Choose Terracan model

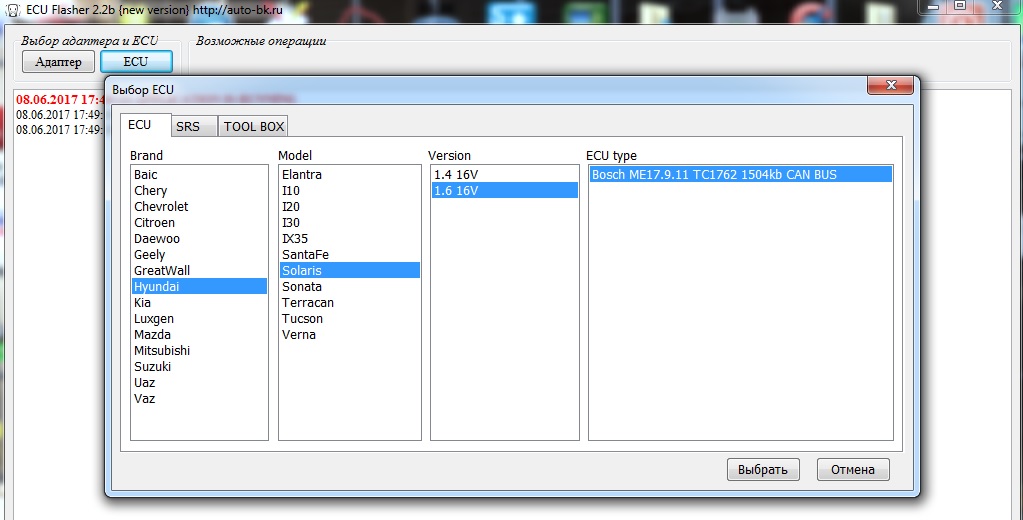(350, 302)
